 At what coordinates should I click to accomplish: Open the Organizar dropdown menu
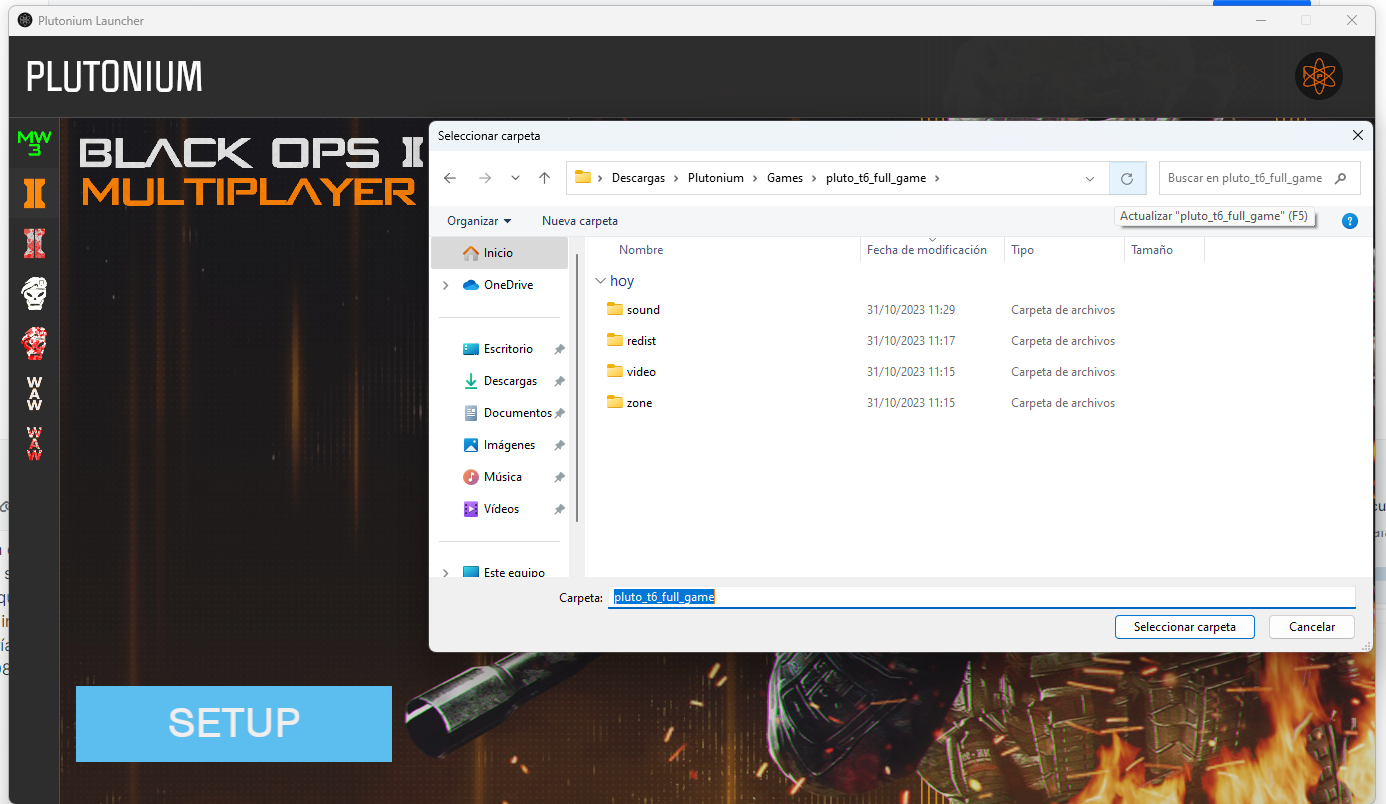click(479, 221)
